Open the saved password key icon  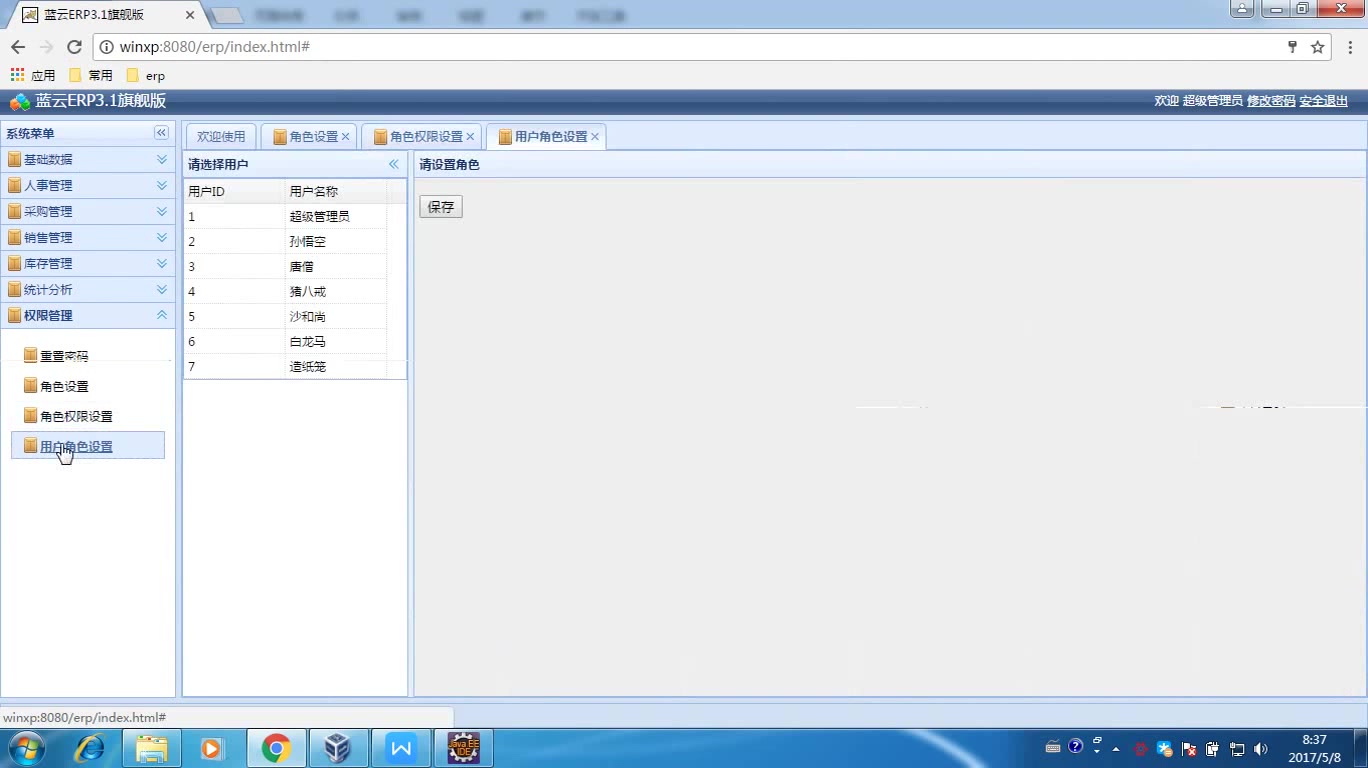click(1292, 47)
